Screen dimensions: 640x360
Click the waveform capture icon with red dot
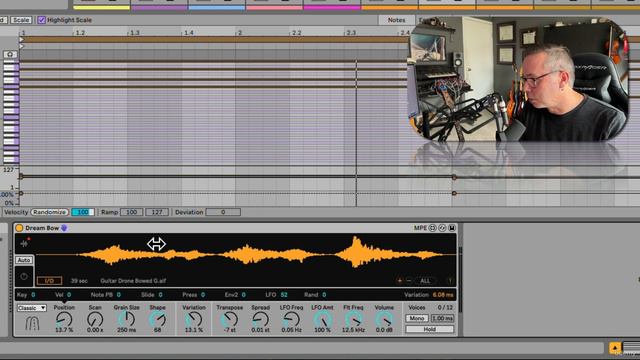[24, 243]
